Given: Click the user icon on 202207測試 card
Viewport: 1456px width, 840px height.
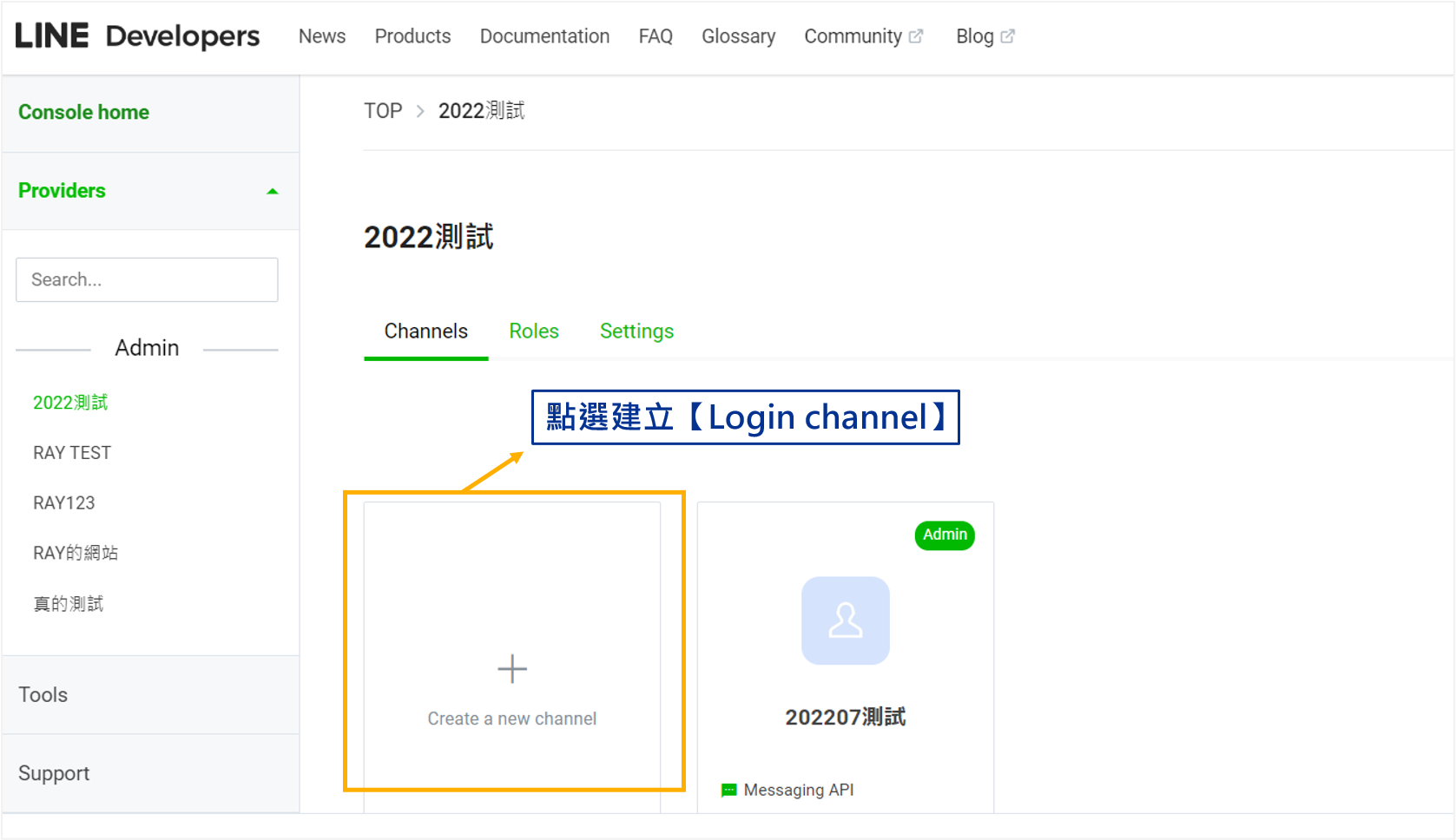Looking at the screenshot, I should [844, 620].
